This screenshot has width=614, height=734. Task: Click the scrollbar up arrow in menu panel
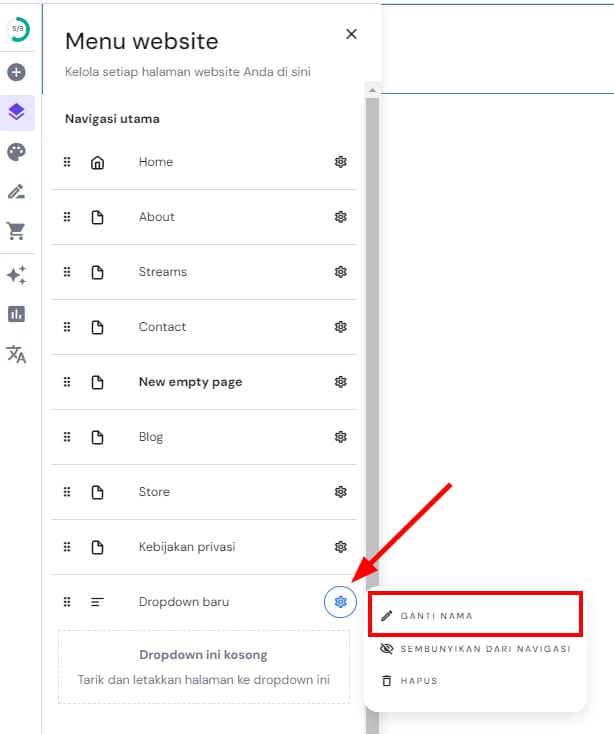click(x=373, y=90)
